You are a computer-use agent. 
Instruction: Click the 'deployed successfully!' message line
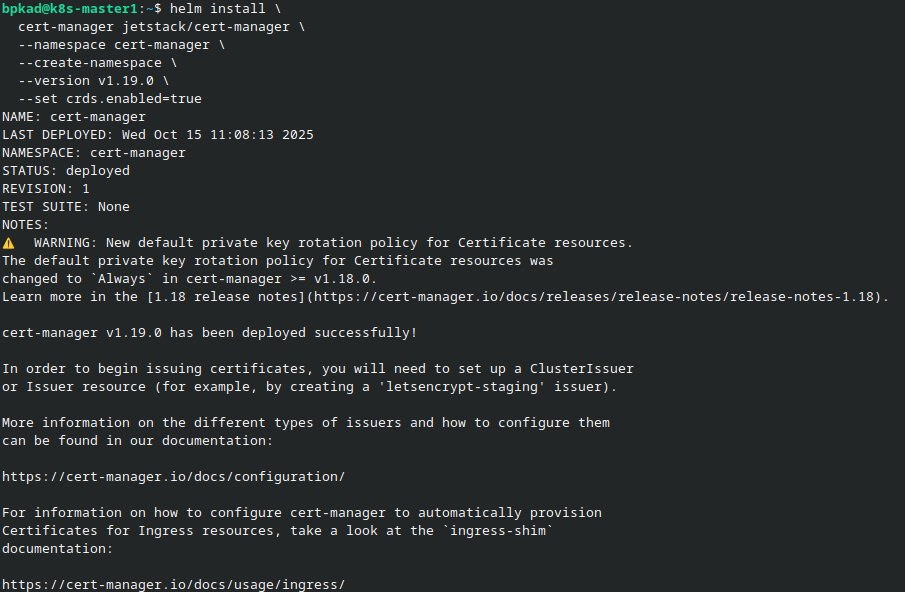[x=210, y=333]
